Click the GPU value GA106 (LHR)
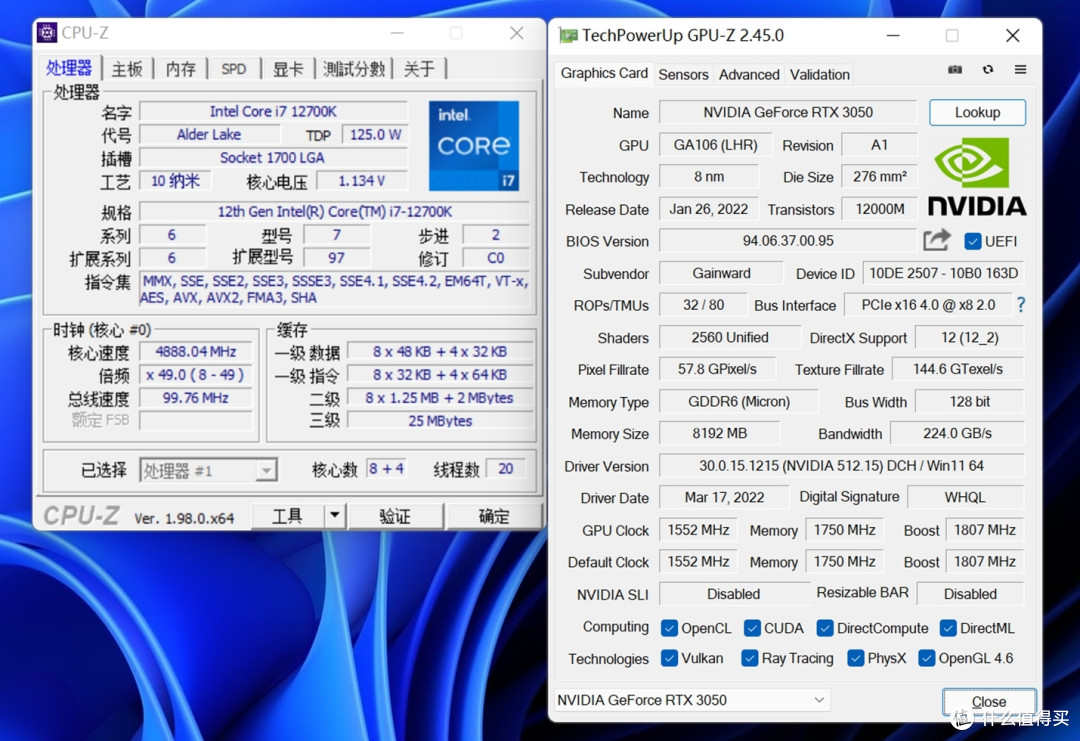1080x741 pixels. (x=716, y=145)
